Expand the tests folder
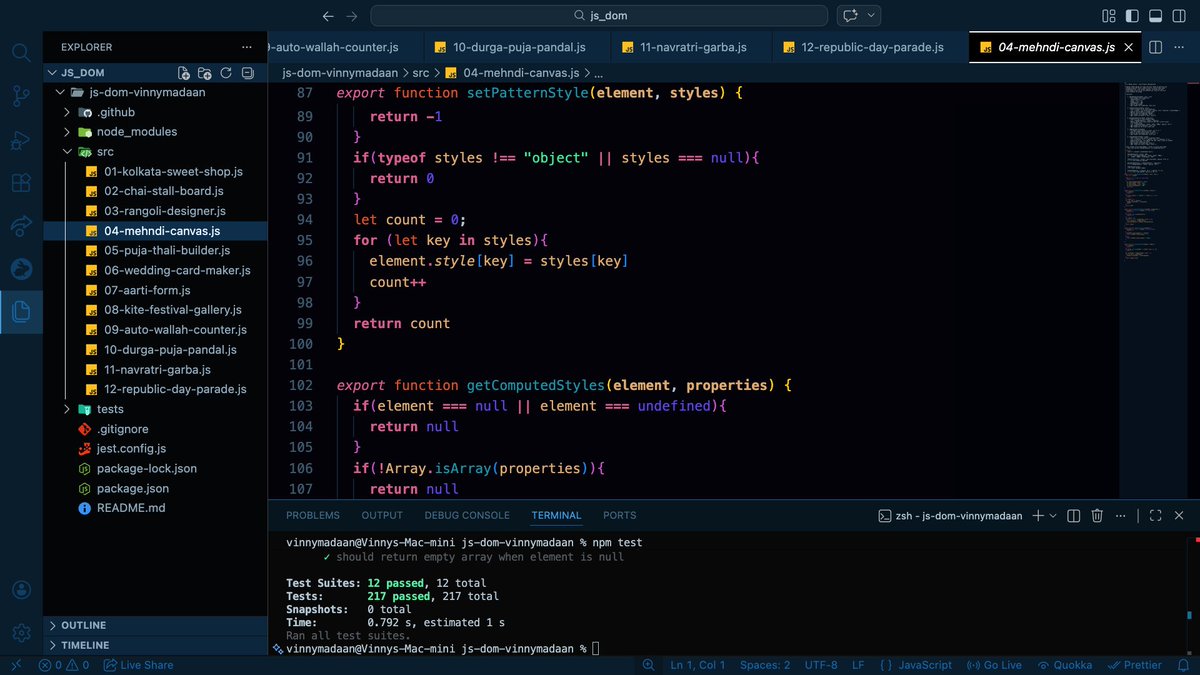1200x675 pixels. coord(155,409)
